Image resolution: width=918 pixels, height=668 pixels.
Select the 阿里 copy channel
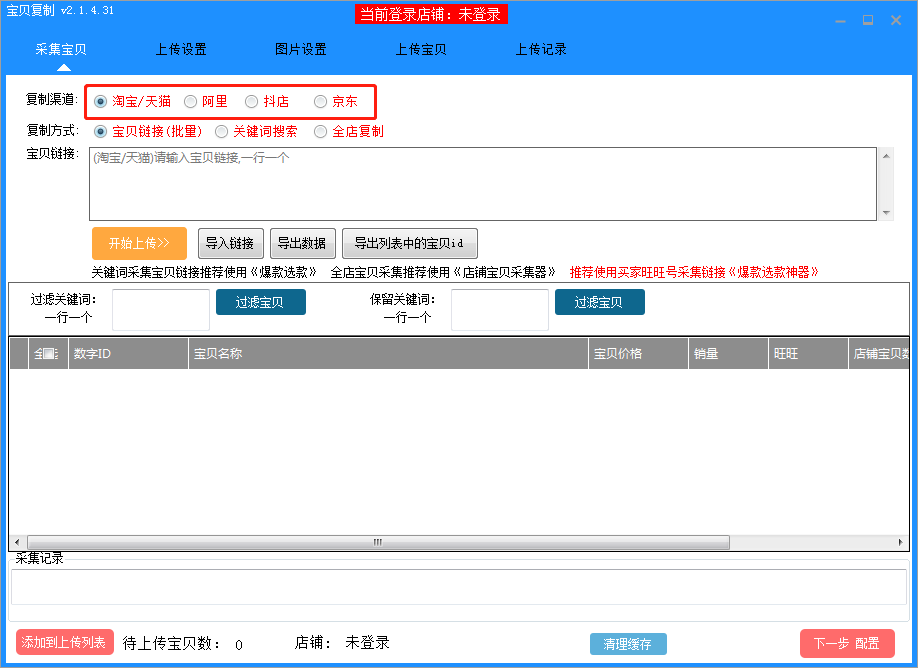(190, 101)
